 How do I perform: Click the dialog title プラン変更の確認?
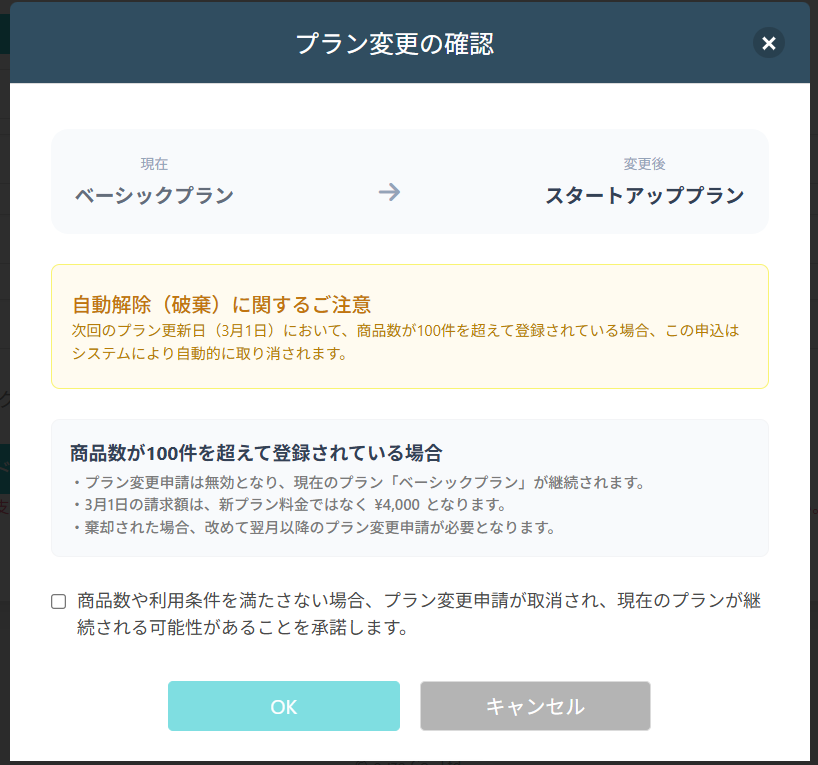394,44
